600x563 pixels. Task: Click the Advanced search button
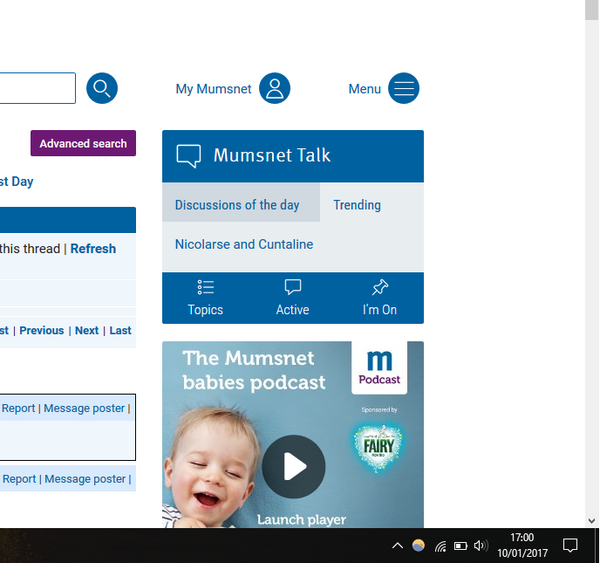click(x=83, y=143)
